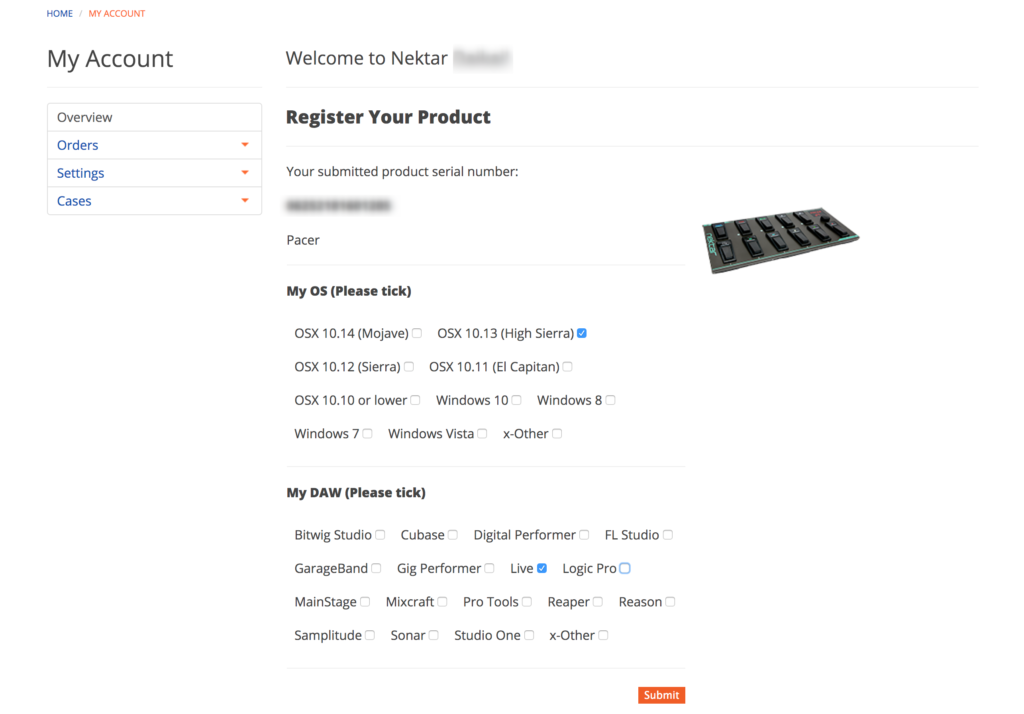Go to the HOME breadcrumb link
The image size is (1024, 714).
click(x=60, y=14)
